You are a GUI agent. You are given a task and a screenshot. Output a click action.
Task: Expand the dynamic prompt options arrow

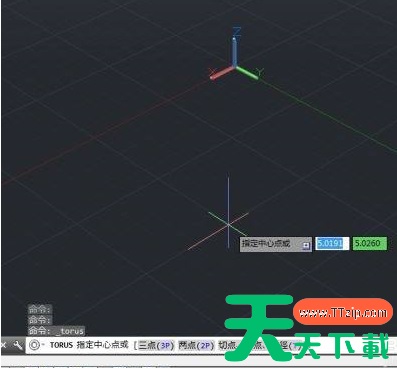click(306, 246)
